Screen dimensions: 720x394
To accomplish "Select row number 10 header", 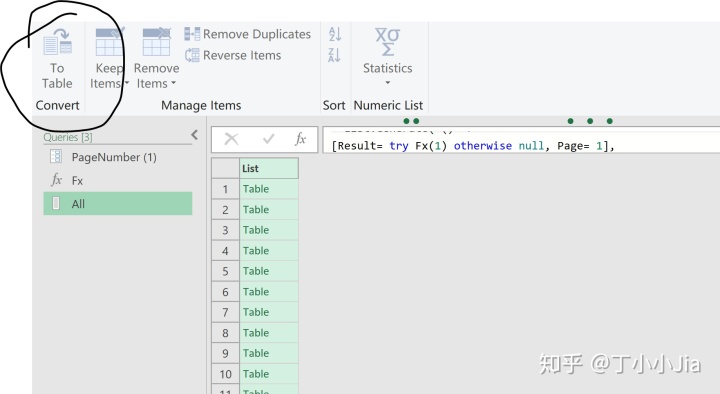I will click(225, 374).
